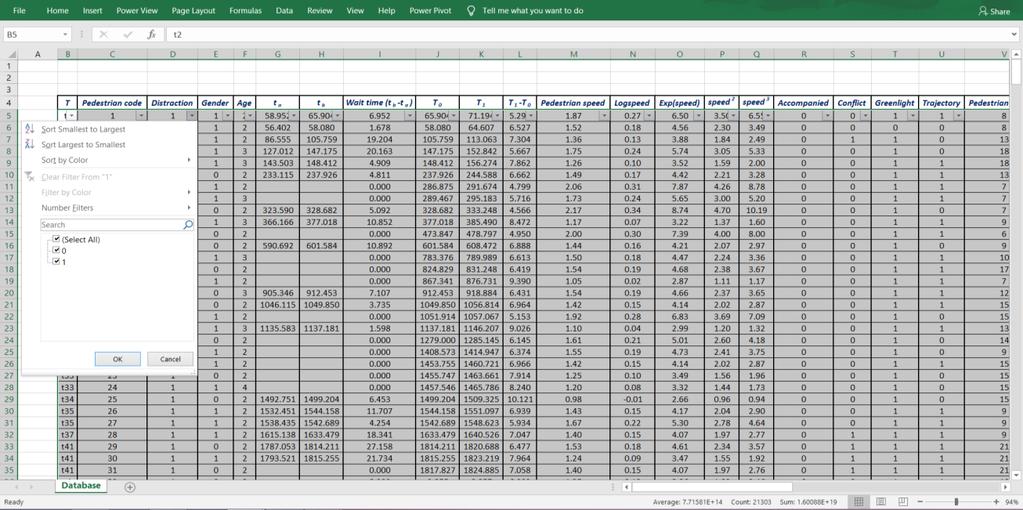Click OK in the filter menu
Viewport: 1023px width, 510px height.
pos(117,359)
